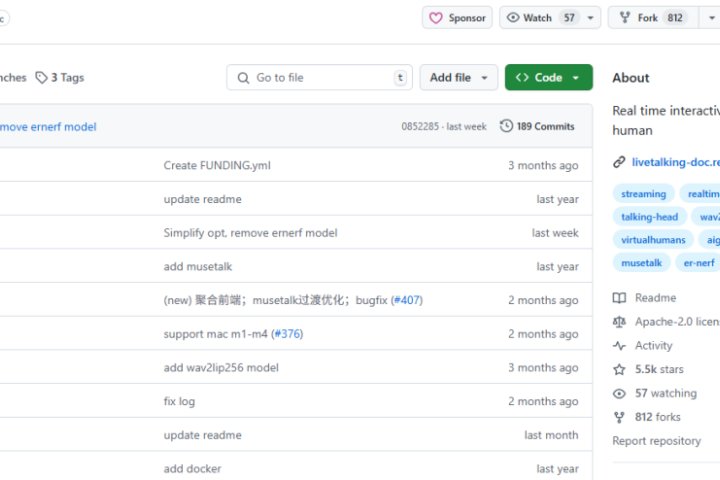
Task: Click the pulse icon beside Activity
Action: [x=619, y=346]
